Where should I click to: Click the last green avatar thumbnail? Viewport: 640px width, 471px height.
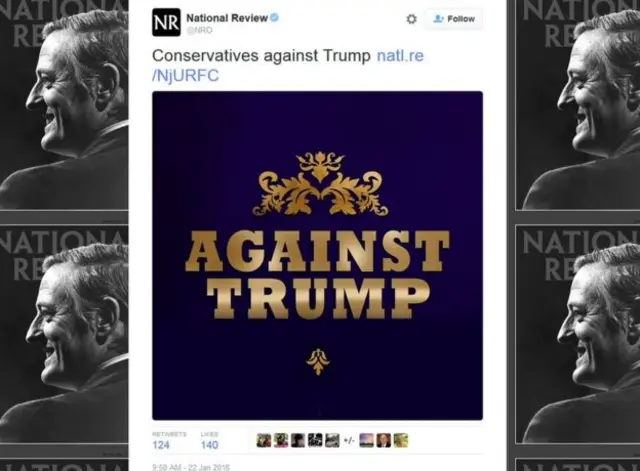pos(401,440)
